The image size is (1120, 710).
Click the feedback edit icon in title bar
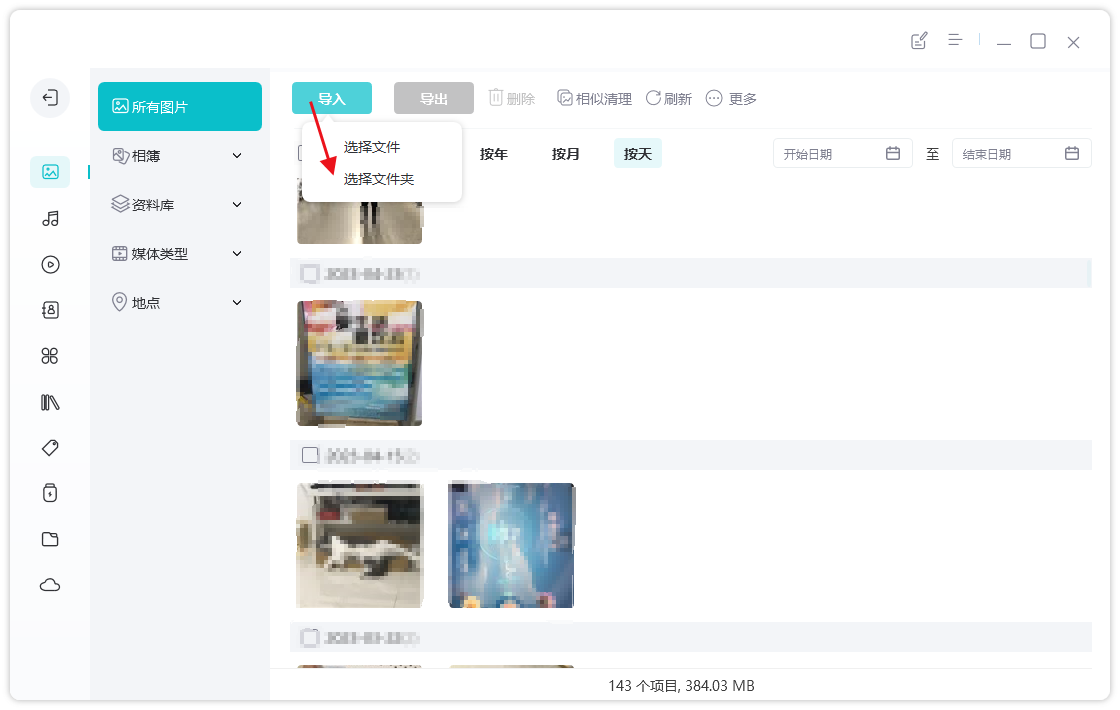pyautogui.click(x=919, y=41)
